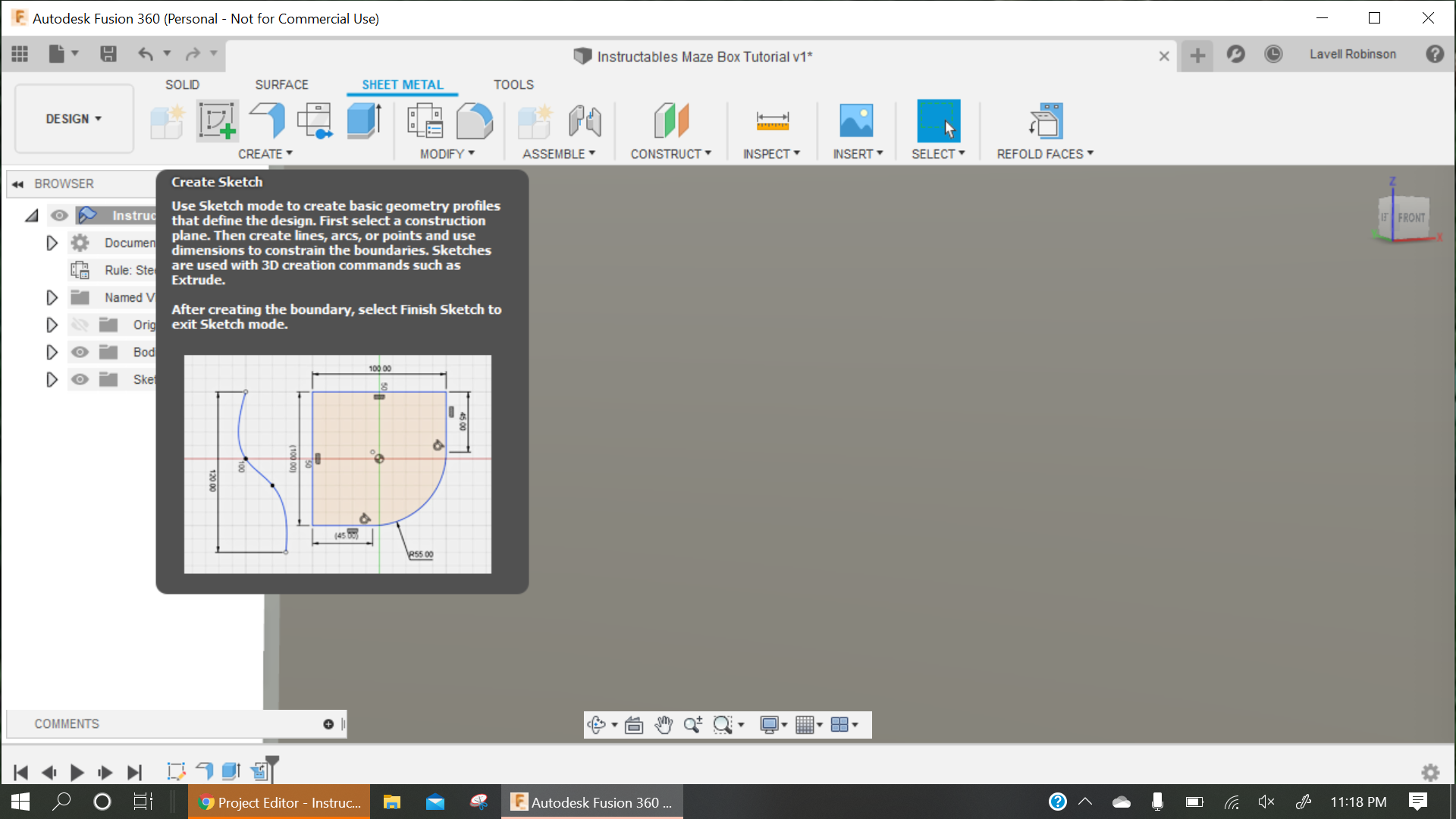Activate the Select tool icon
The height and width of the screenshot is (819, 1456).
(x=938, y=121)
